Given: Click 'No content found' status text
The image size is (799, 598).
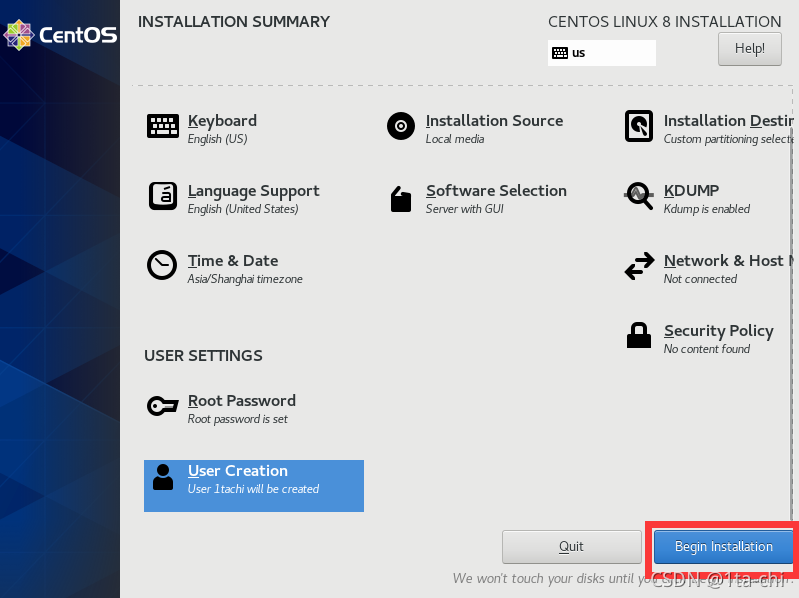Looking at the screenshot, I should pyautogui.click(x=706, y=349).
